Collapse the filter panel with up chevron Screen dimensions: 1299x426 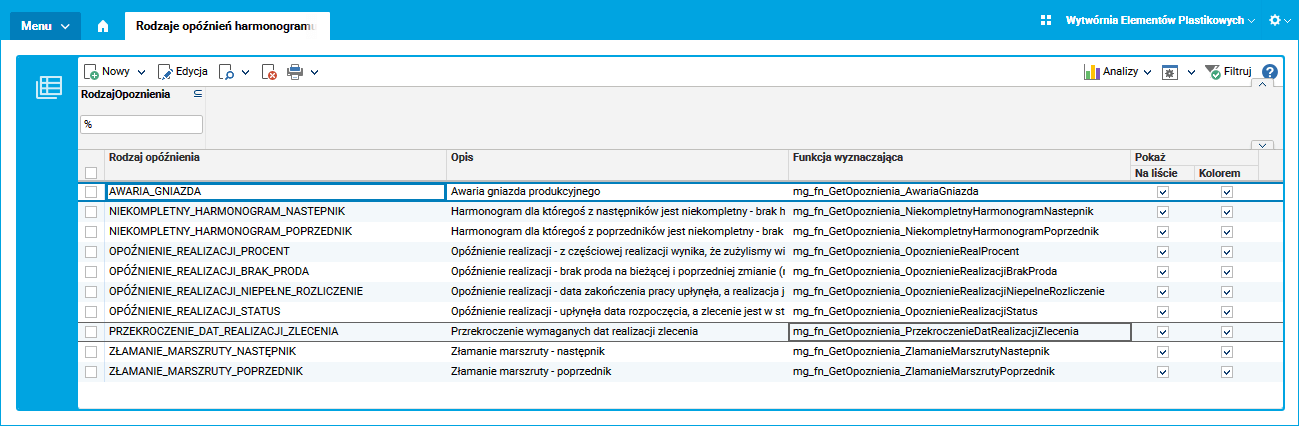1262,85
